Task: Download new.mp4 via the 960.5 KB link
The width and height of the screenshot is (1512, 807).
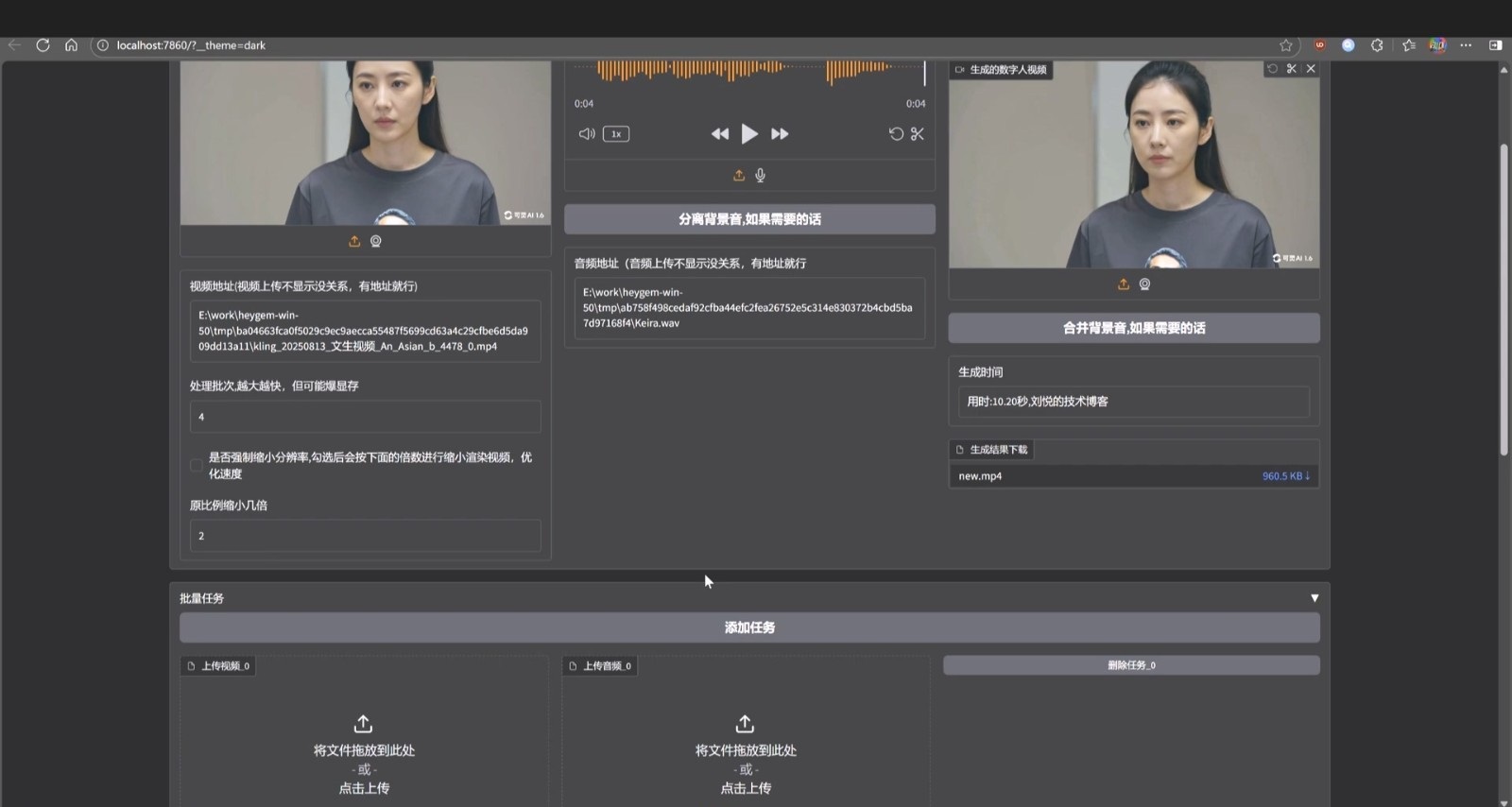Action: click(1285, 476)
